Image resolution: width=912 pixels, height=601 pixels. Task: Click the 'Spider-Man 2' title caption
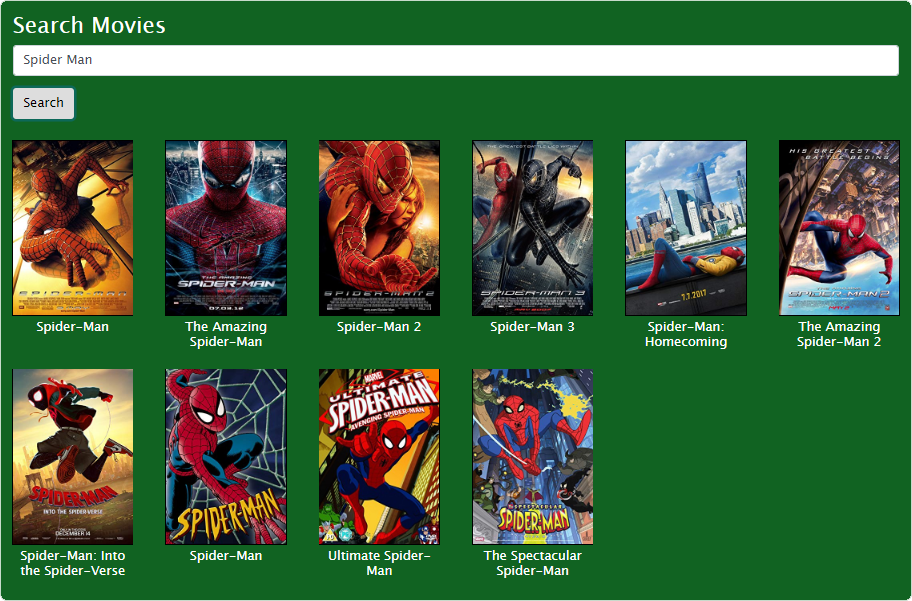379,327
